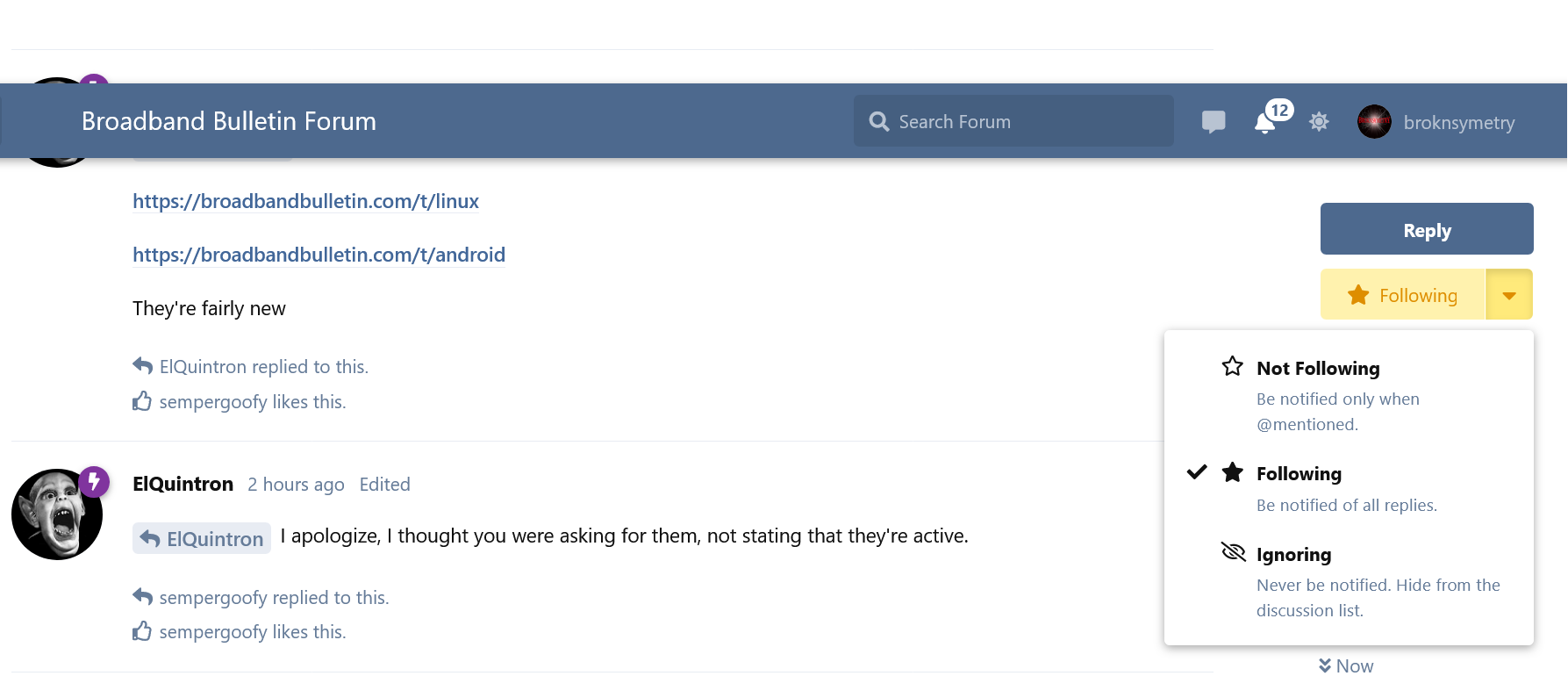The image size is (1568, 676).
Task: Open the broadbandbulletin.com/t/android link
Action: [319, 255]
